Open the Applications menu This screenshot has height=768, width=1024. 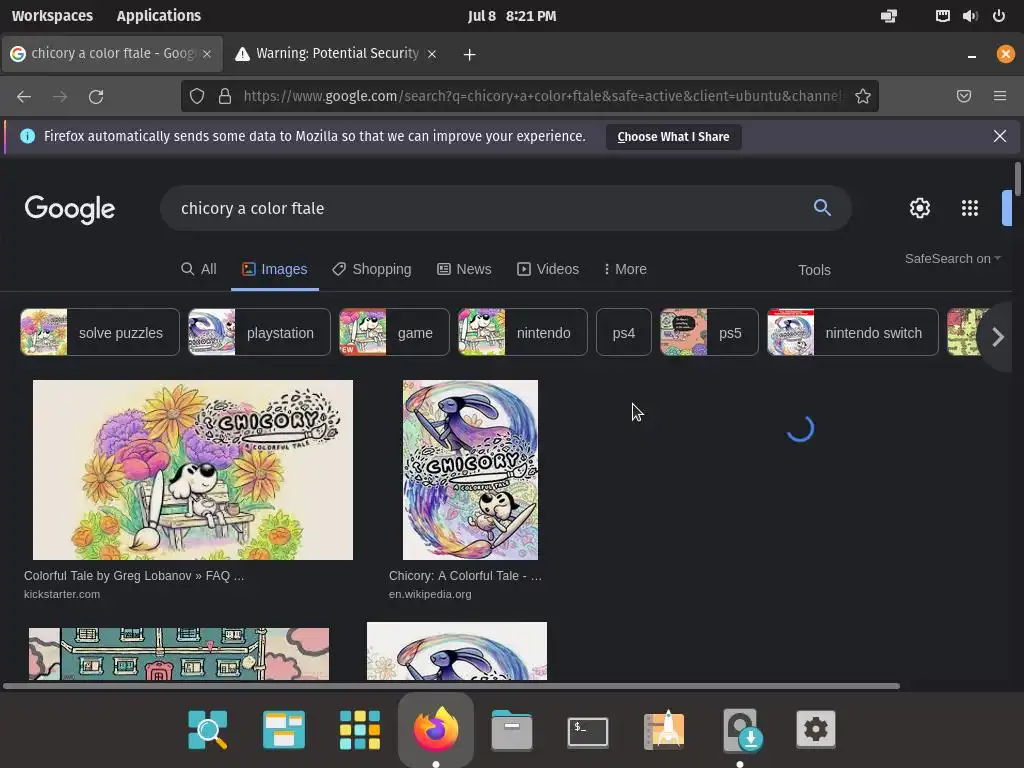point(159,16)
